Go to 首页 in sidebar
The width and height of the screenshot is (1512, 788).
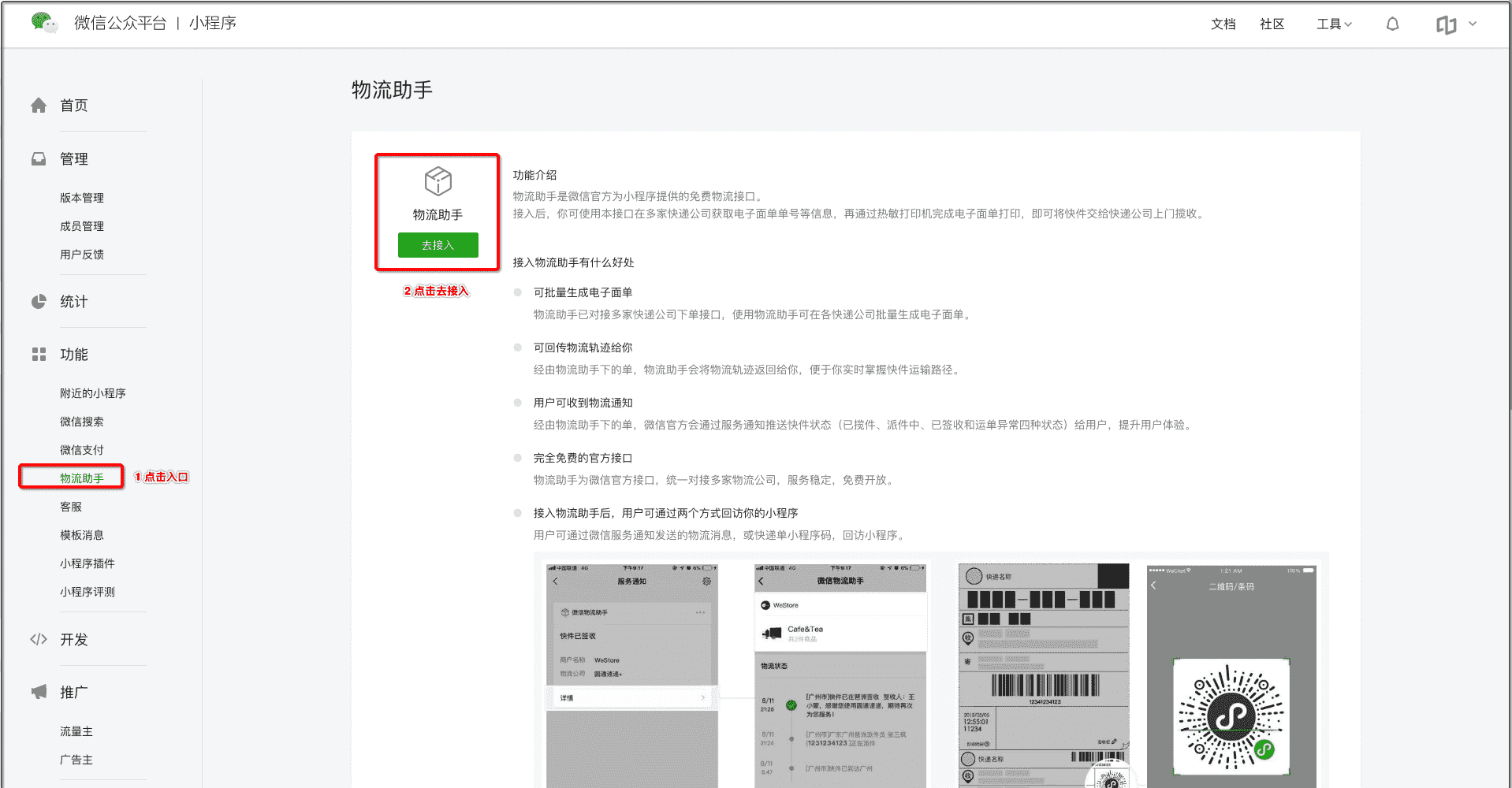click(74, 105)
